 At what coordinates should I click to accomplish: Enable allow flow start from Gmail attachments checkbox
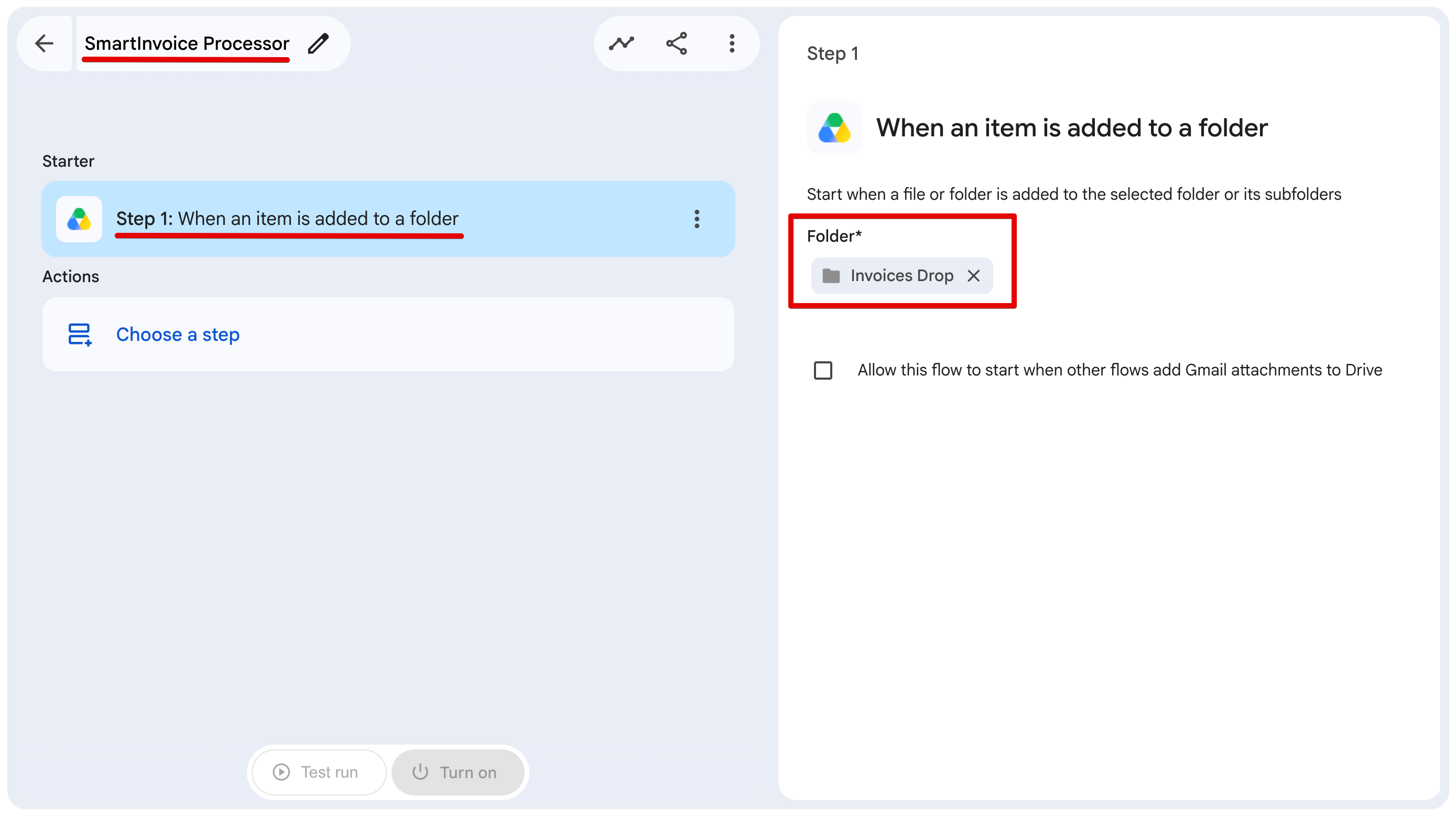[823, 370]
